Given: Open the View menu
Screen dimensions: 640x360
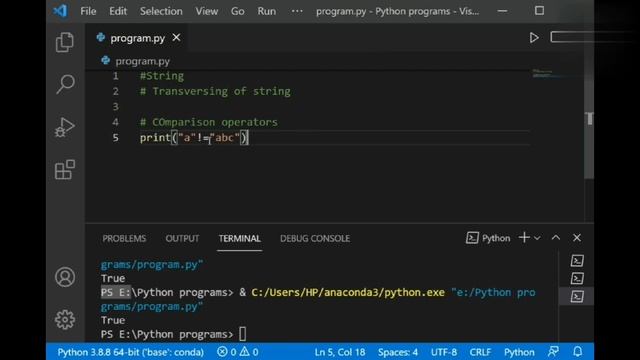Looking at the screenshot, I should tap(207, 11).
